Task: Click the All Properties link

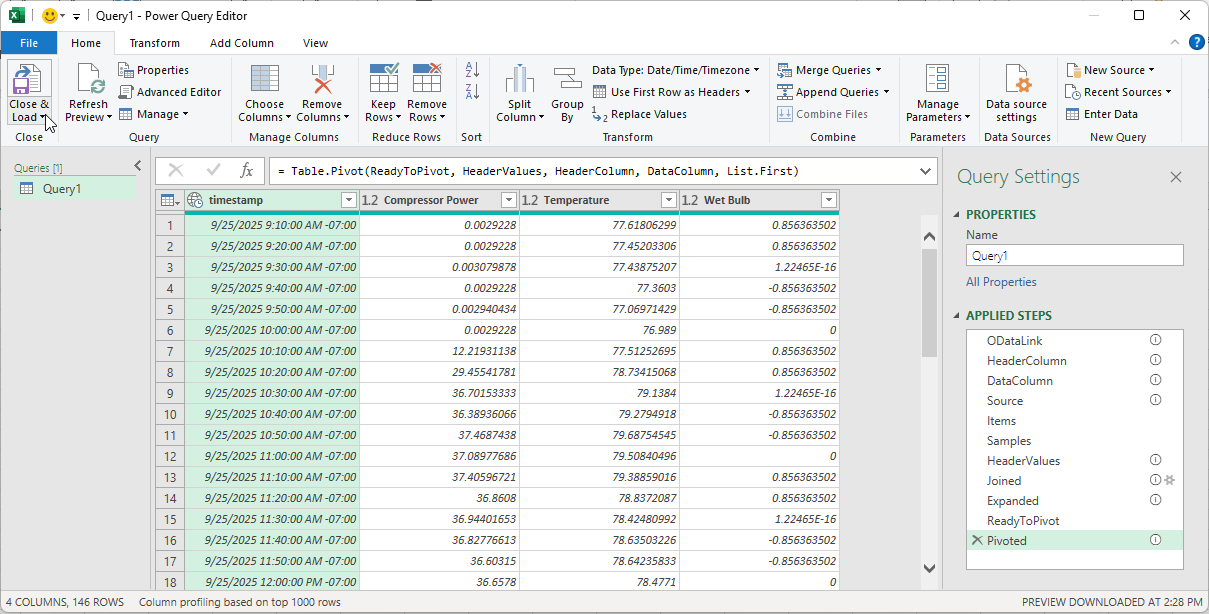Action: [1001, 282]
